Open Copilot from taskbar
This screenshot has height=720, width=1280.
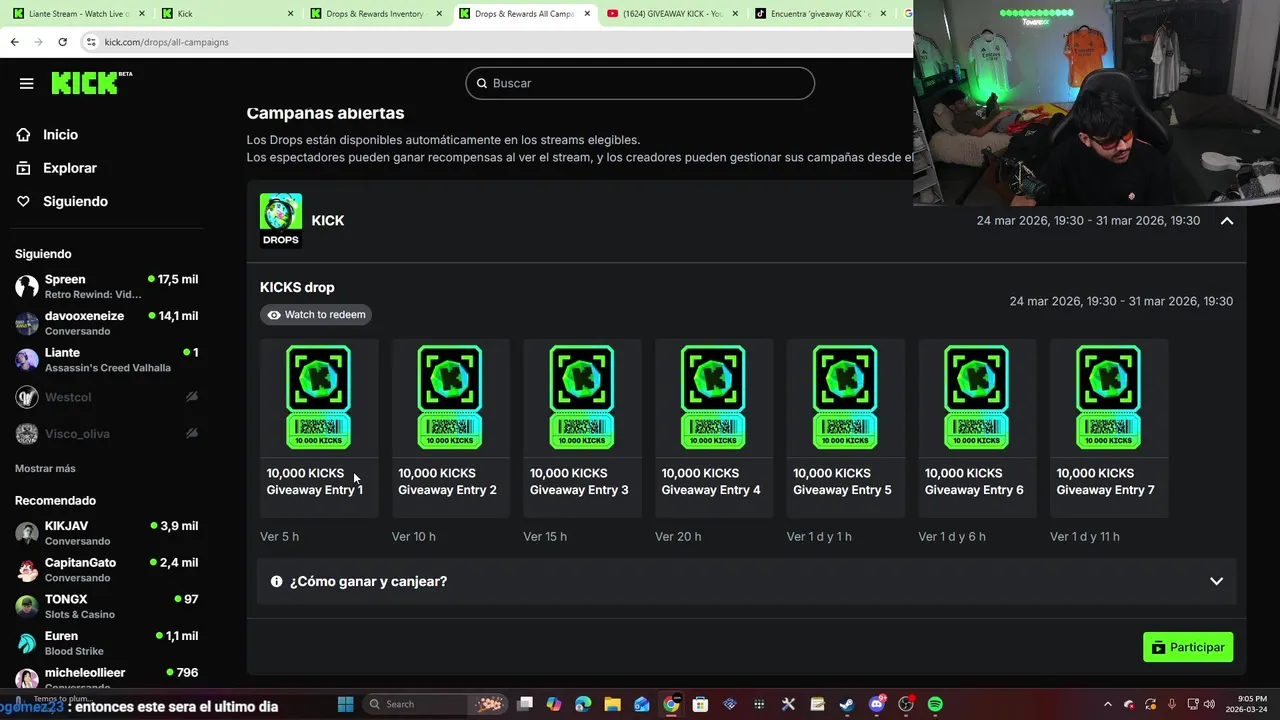point(554,704)
